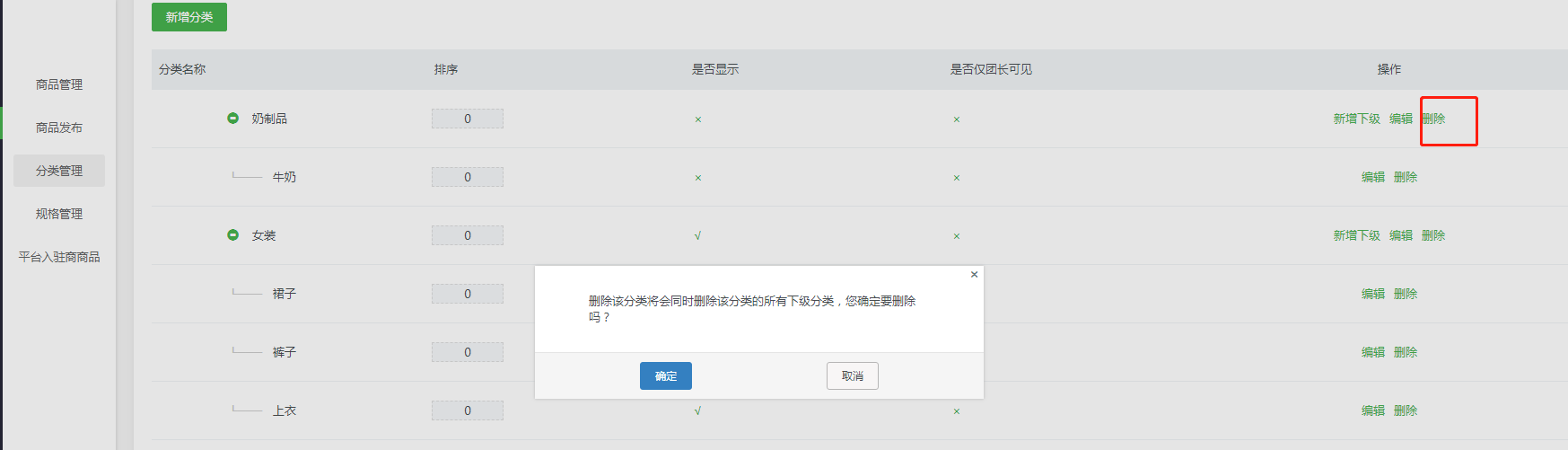Collapse the 奶制品 category row
The width and height of the screenshot is (1568, 450).
tap(233, 118)
